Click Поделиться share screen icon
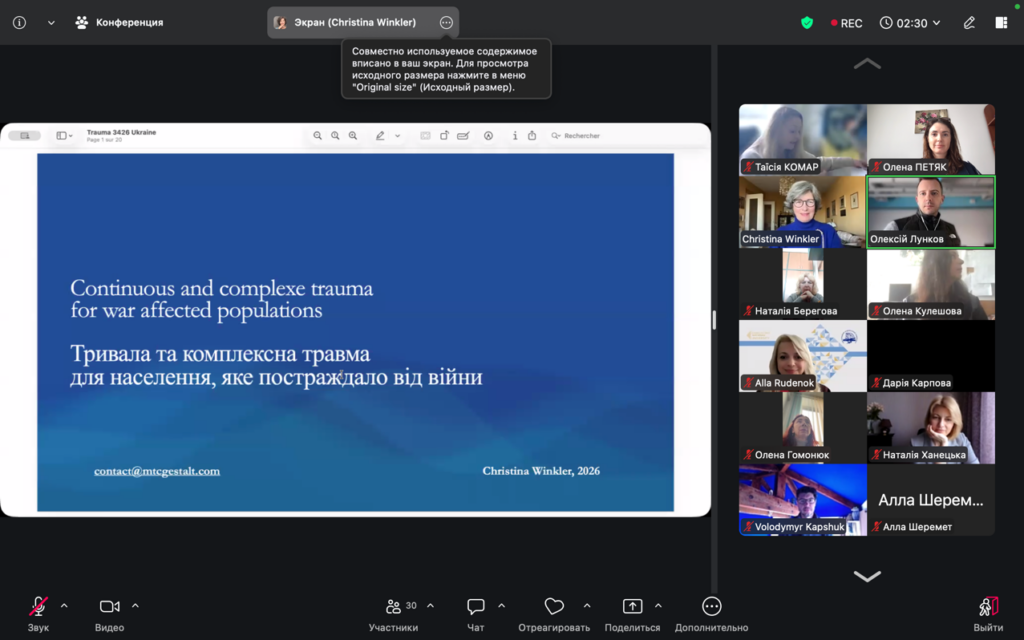Screen dimensions: 1024x640 (x=632, y=607)
